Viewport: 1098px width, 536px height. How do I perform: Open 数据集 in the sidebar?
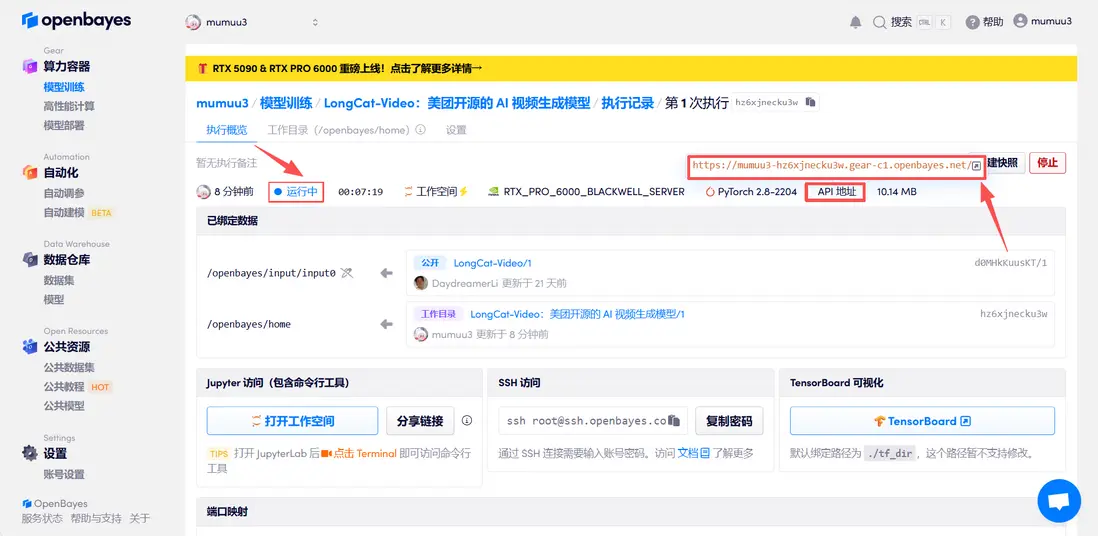(x=59, y=280)
